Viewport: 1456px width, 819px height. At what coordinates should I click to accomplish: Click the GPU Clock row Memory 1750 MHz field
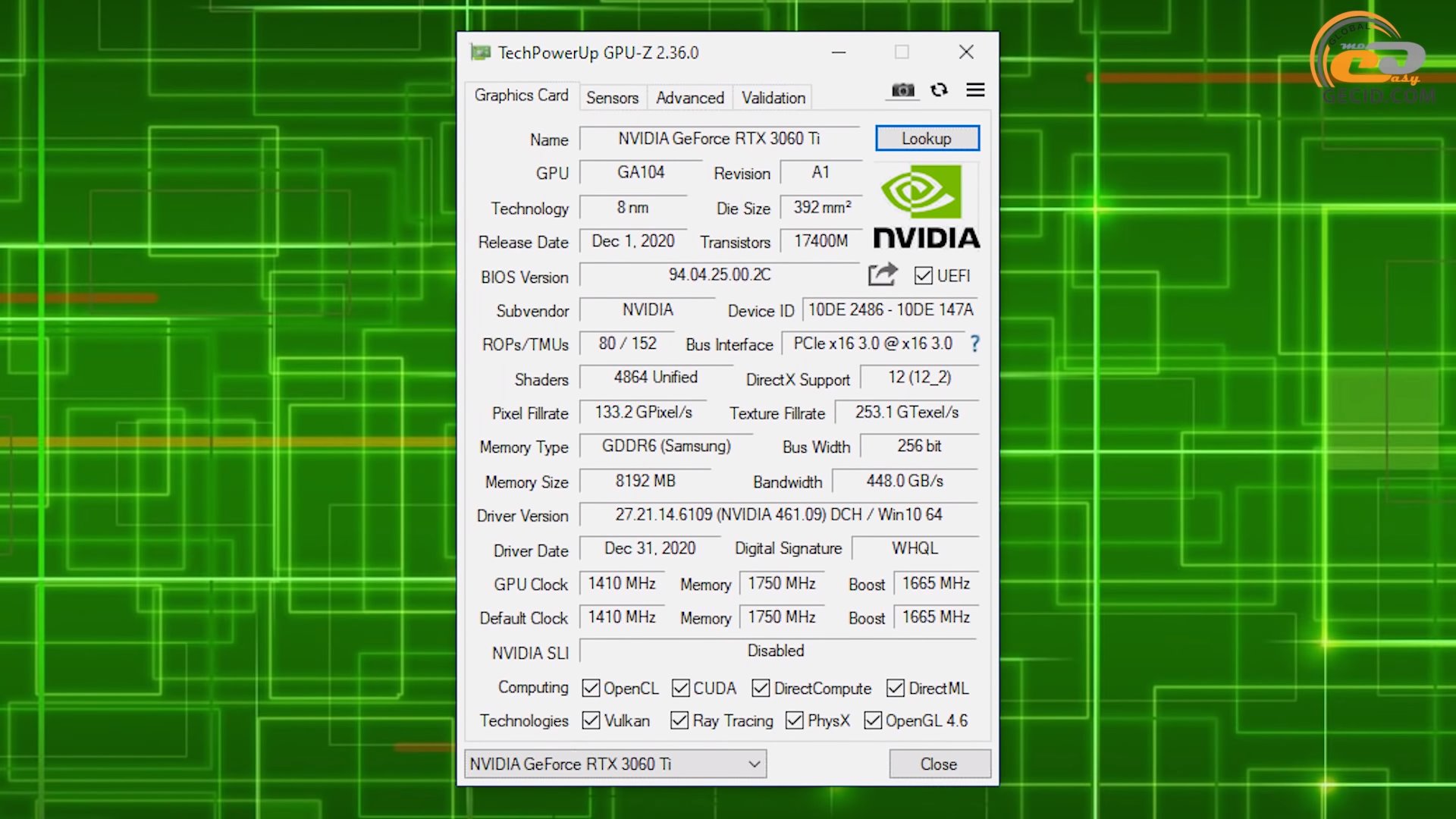(782, 583)
